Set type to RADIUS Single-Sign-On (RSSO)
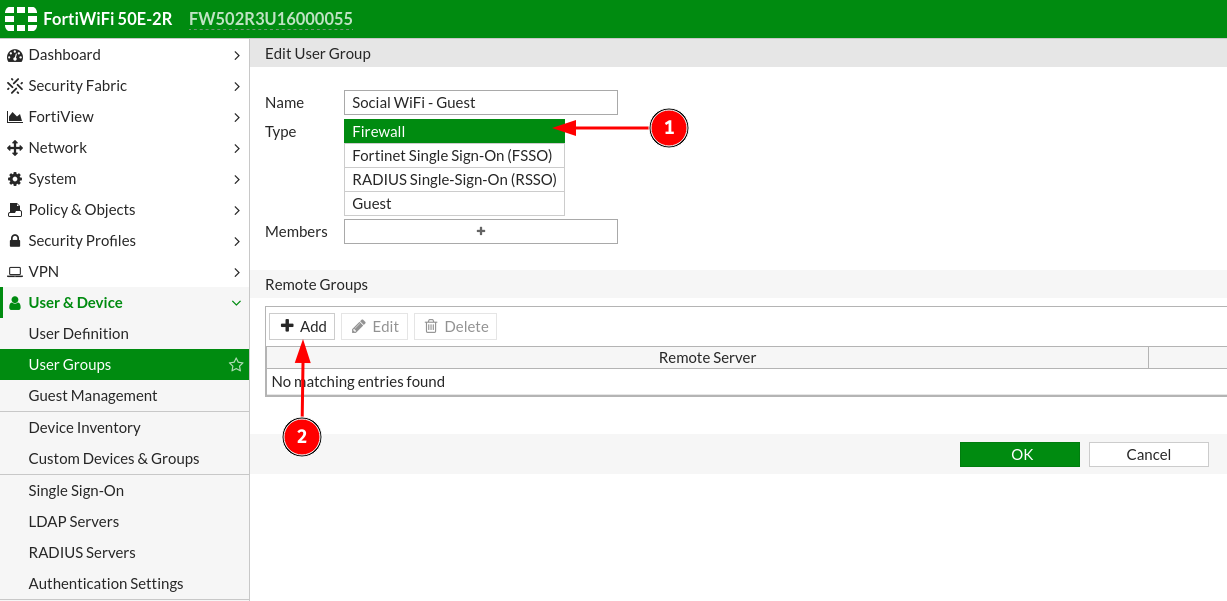 pos(454,180)
